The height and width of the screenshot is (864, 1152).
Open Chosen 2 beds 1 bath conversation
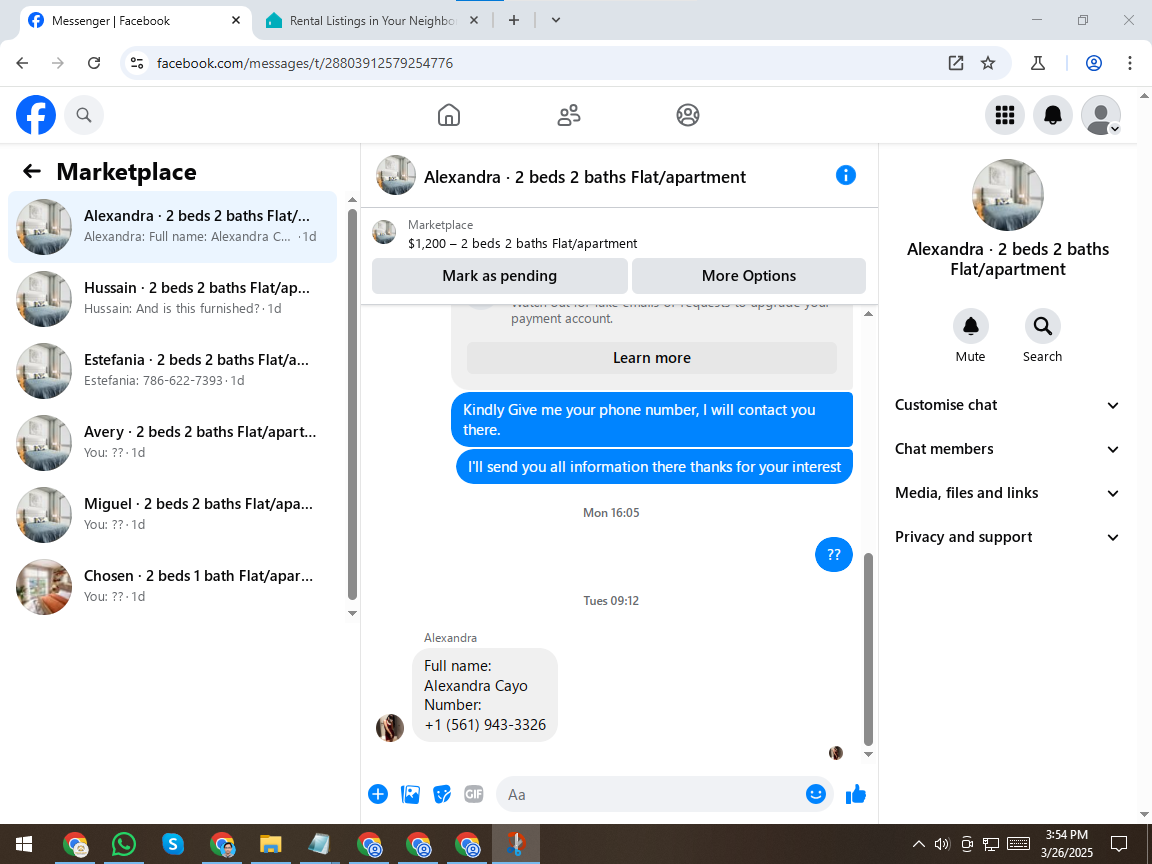173,587
